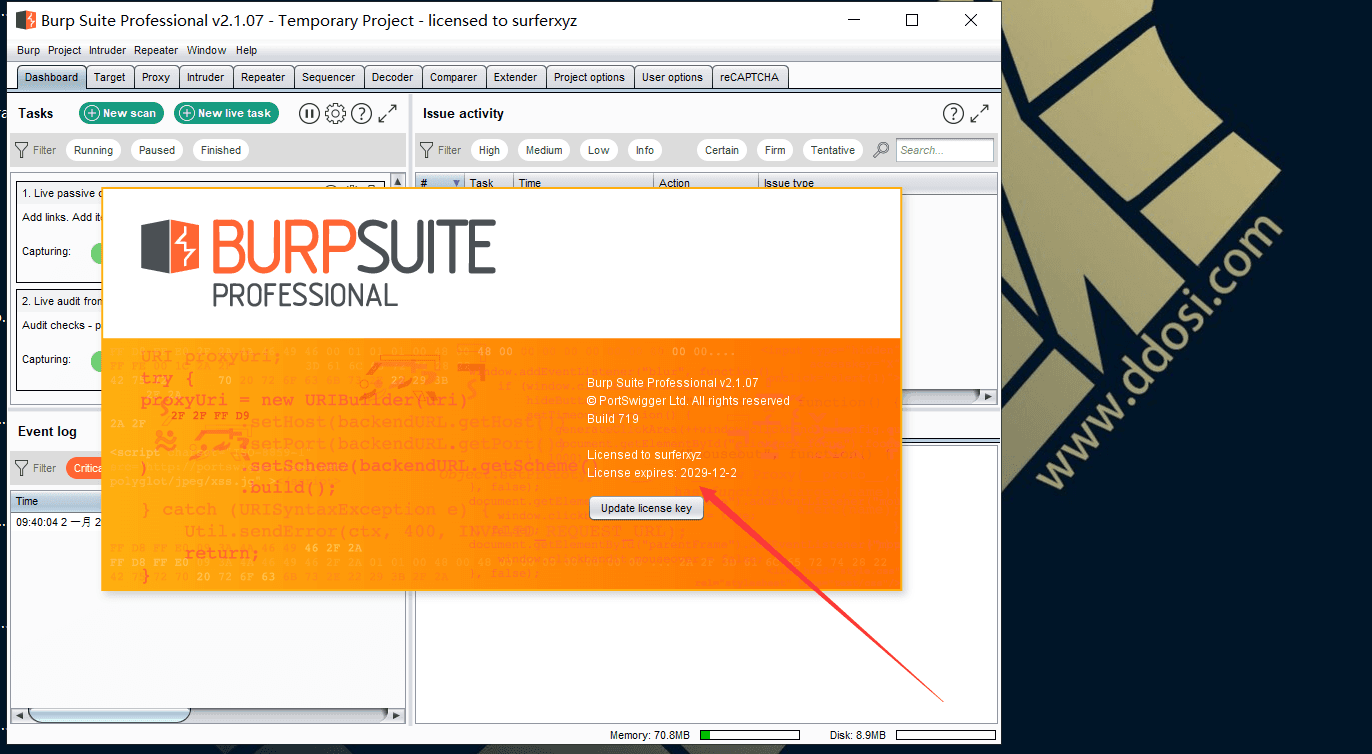1372x754 pixels.
Task: Select the 2. Live audit task entry
Action: 60,340
